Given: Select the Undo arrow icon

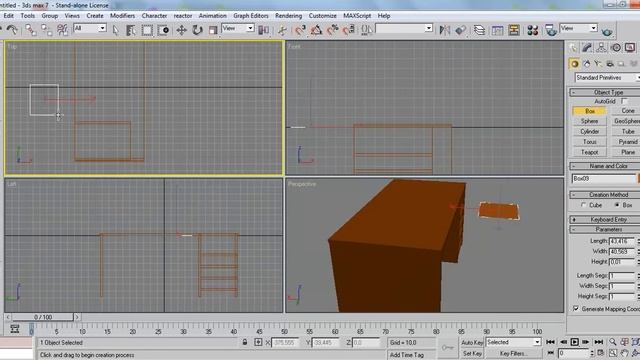Looking at the screenshot, I should point(12,30).
